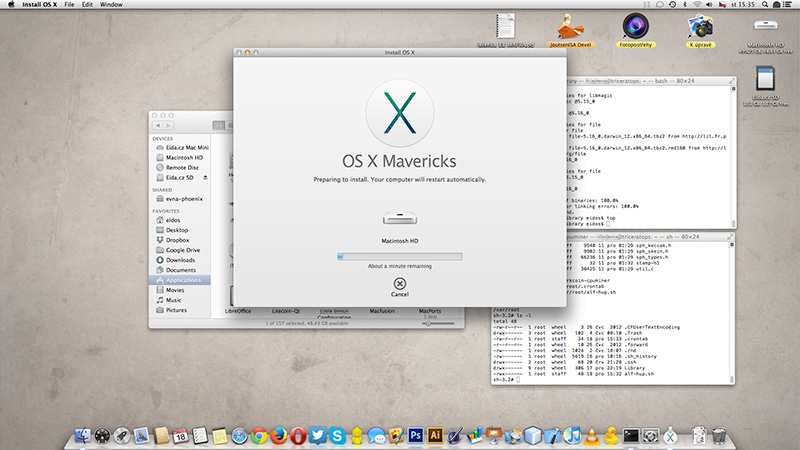Click the install progress bar

pyautogui.click(x=399, y=257)
